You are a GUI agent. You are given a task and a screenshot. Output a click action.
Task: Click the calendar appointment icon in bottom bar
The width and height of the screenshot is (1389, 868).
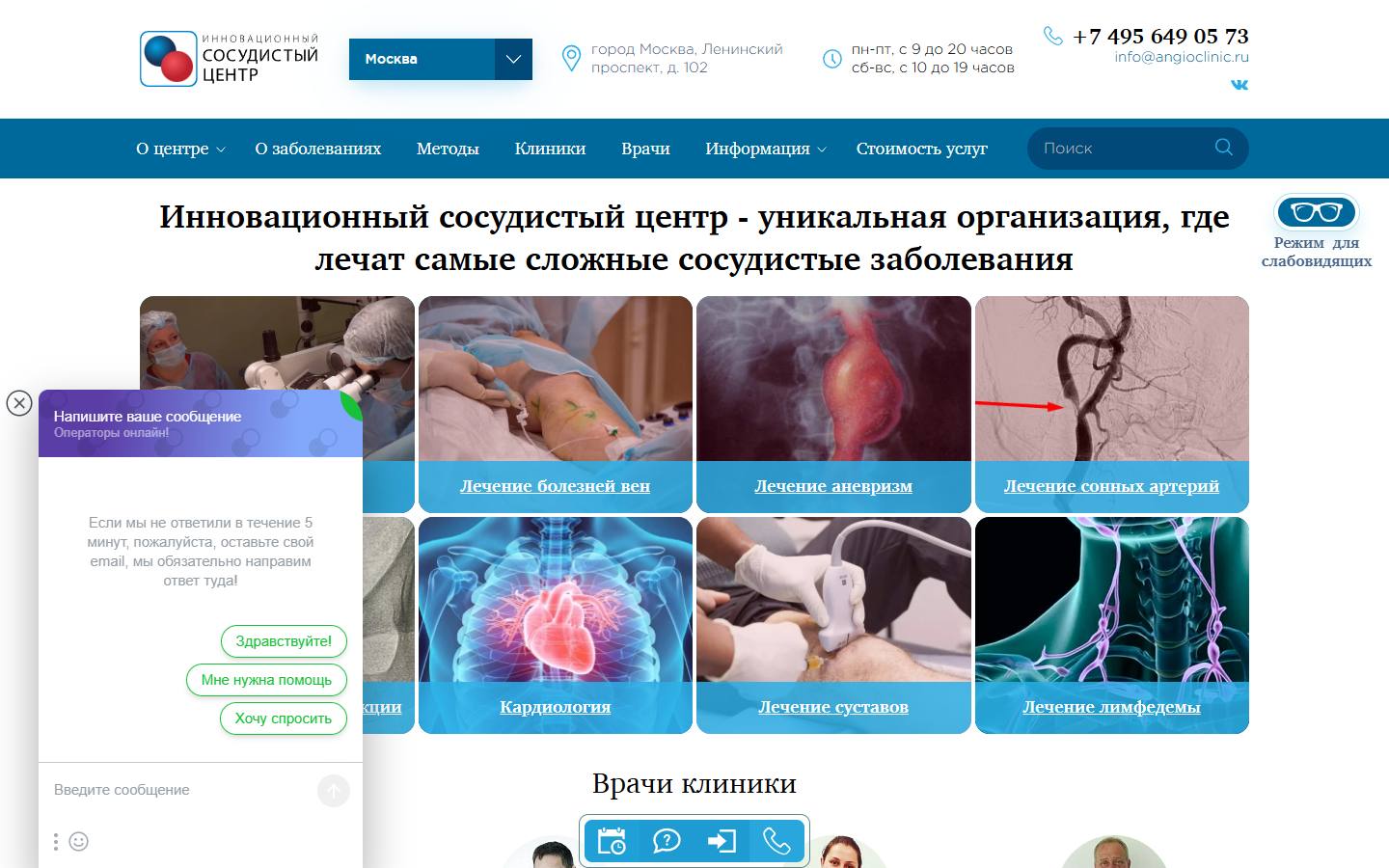click(612, 841)
